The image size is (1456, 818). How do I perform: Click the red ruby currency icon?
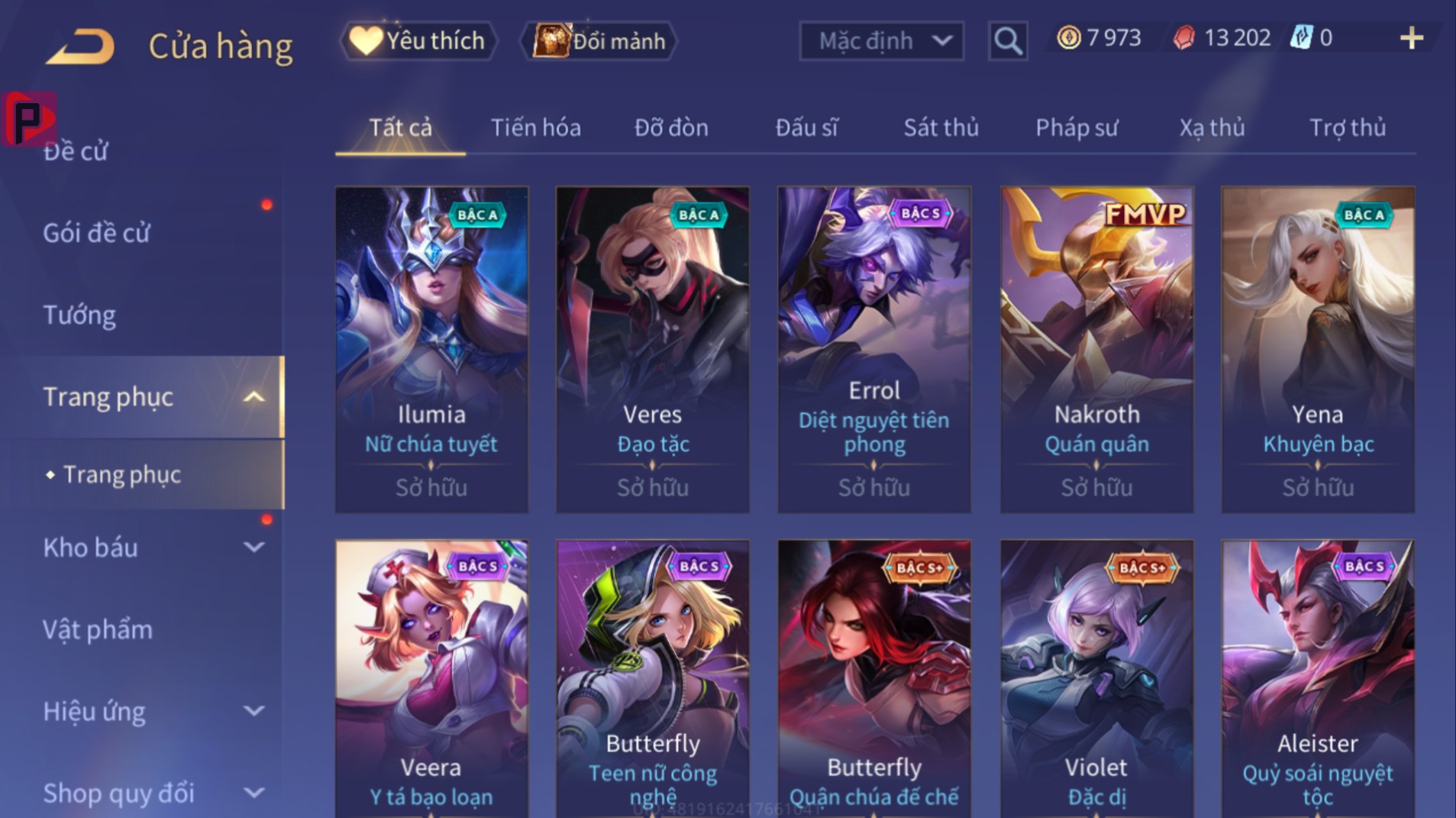tap(1183, 37)
